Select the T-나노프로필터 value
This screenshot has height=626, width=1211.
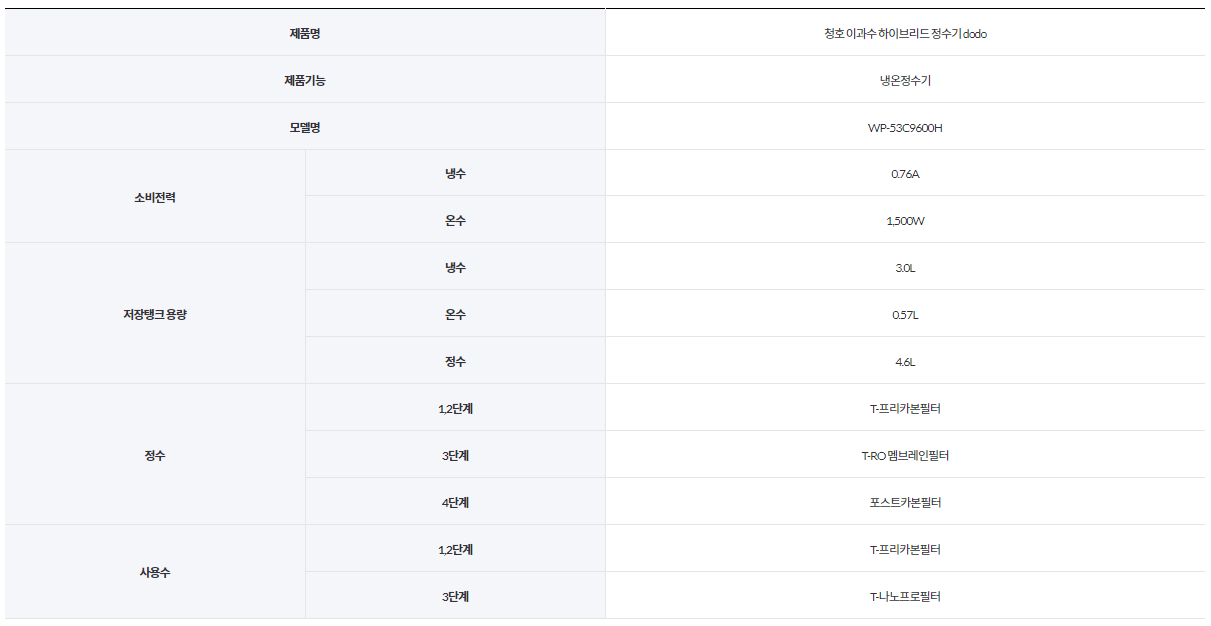[x=905, y=597]
